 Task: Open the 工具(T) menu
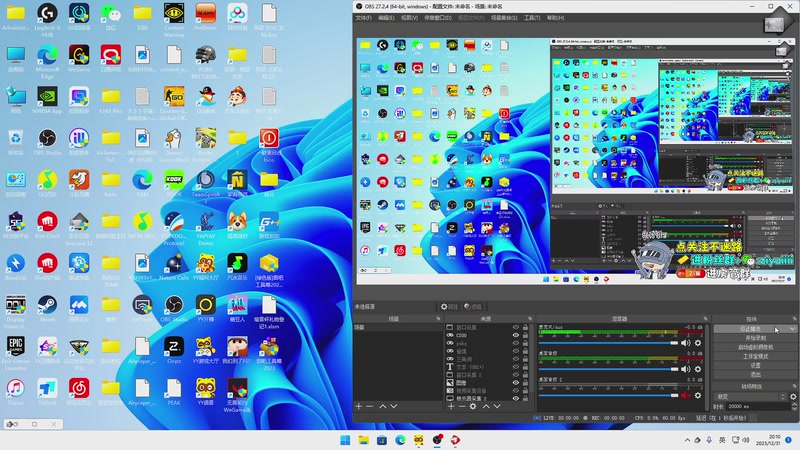(532, 17)
